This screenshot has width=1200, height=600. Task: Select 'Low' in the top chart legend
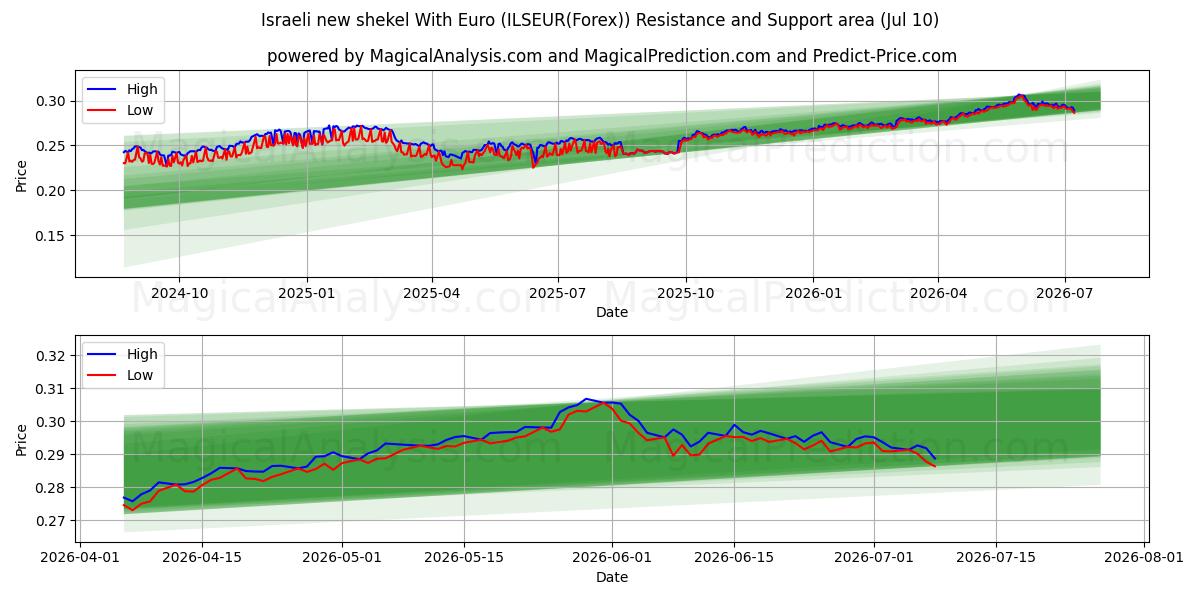[140, 110]
